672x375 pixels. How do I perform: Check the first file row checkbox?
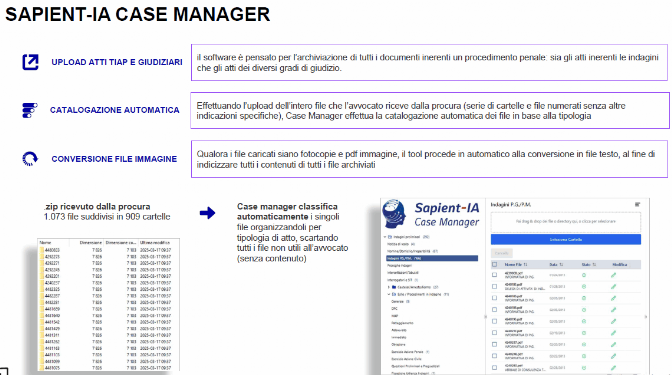[495, 275]
